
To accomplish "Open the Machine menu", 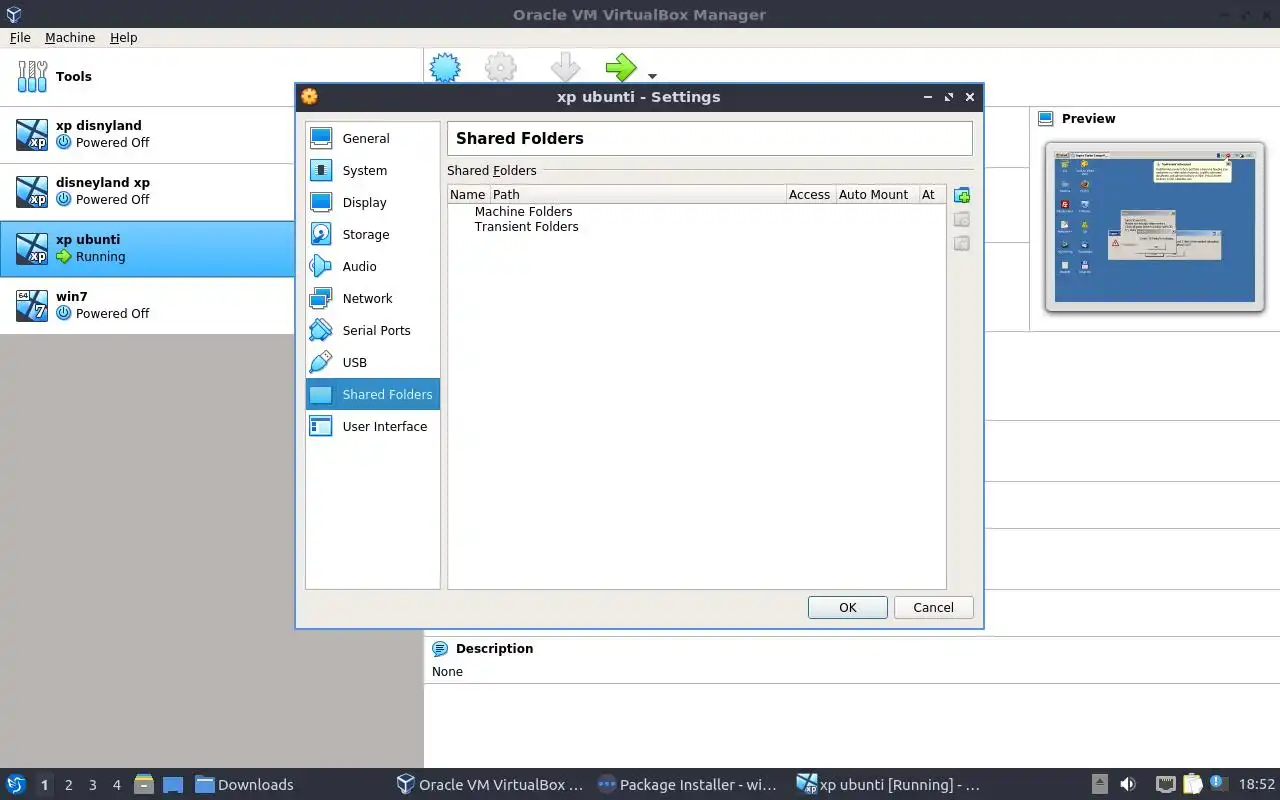I will point(70,37).
